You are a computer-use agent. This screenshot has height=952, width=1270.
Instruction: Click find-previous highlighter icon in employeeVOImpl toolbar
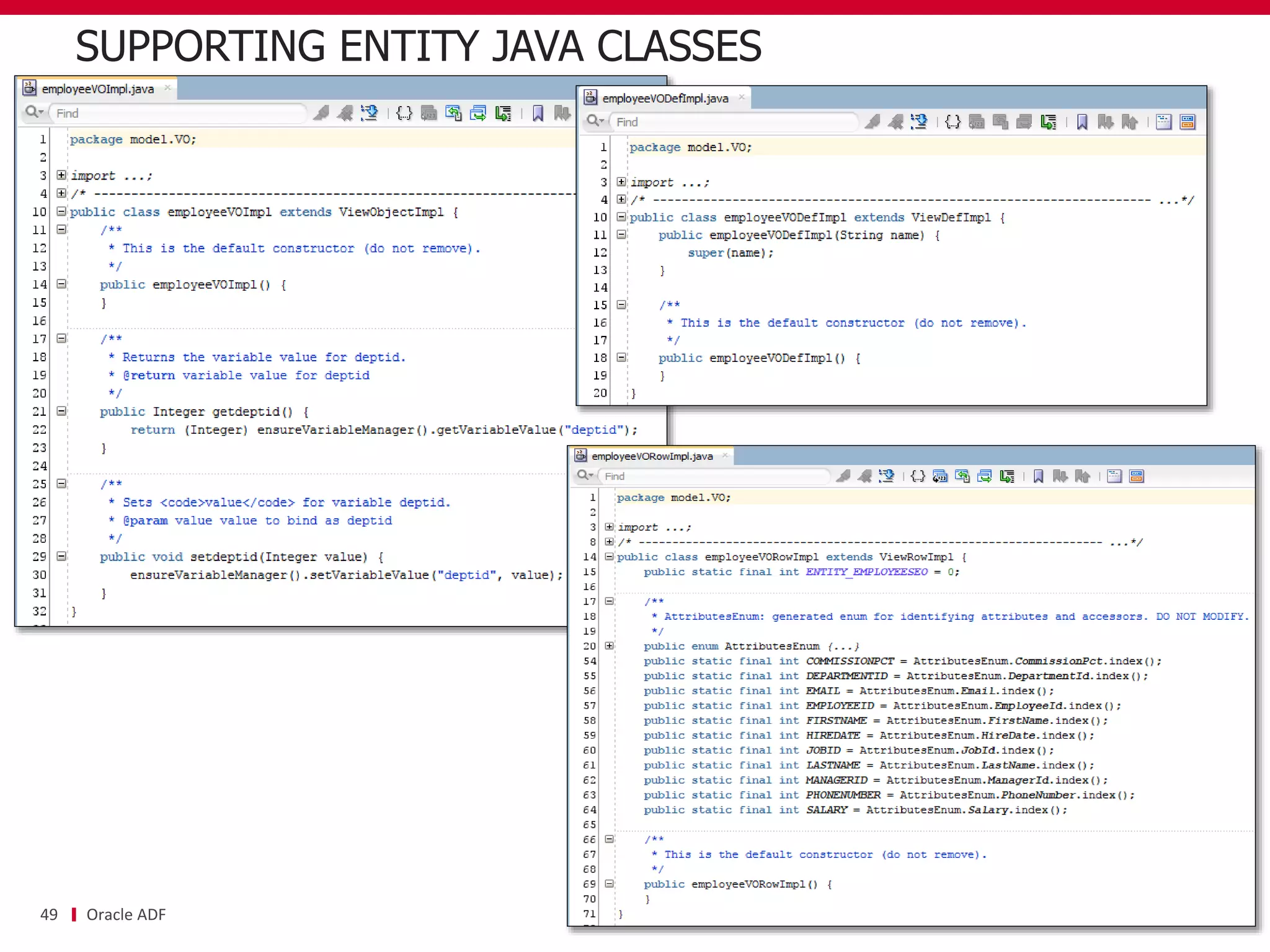click(x=345, y=113)
